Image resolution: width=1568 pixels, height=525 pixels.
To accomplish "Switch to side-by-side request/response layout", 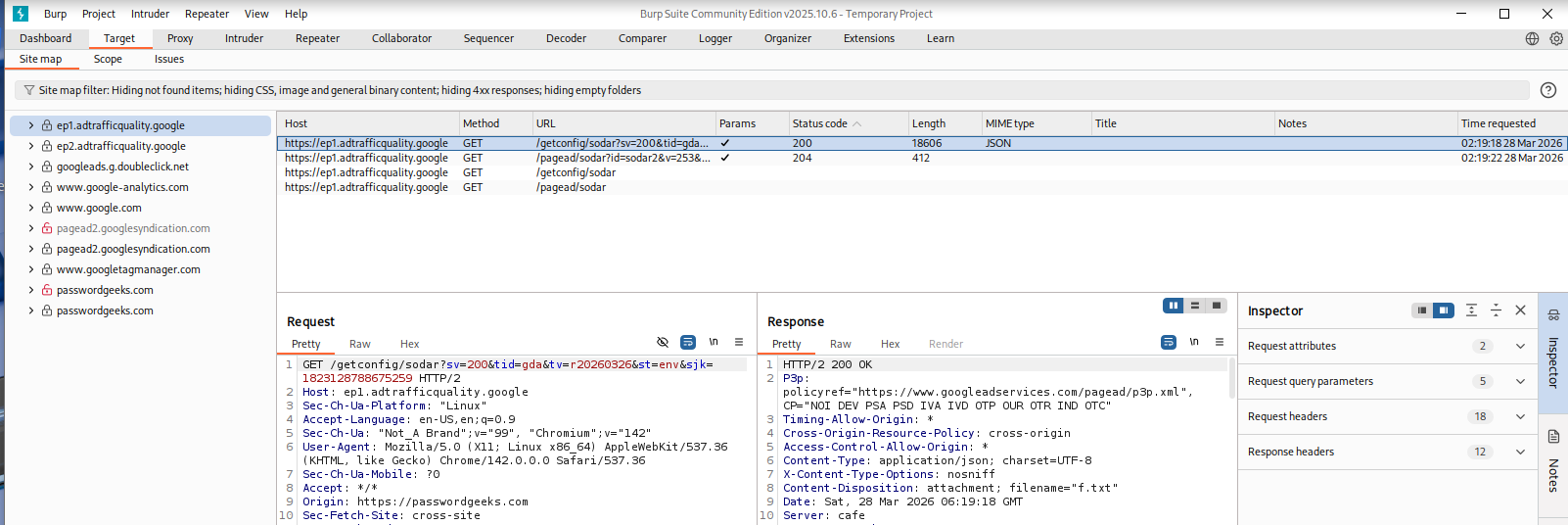I will [x=1173, y=306].
